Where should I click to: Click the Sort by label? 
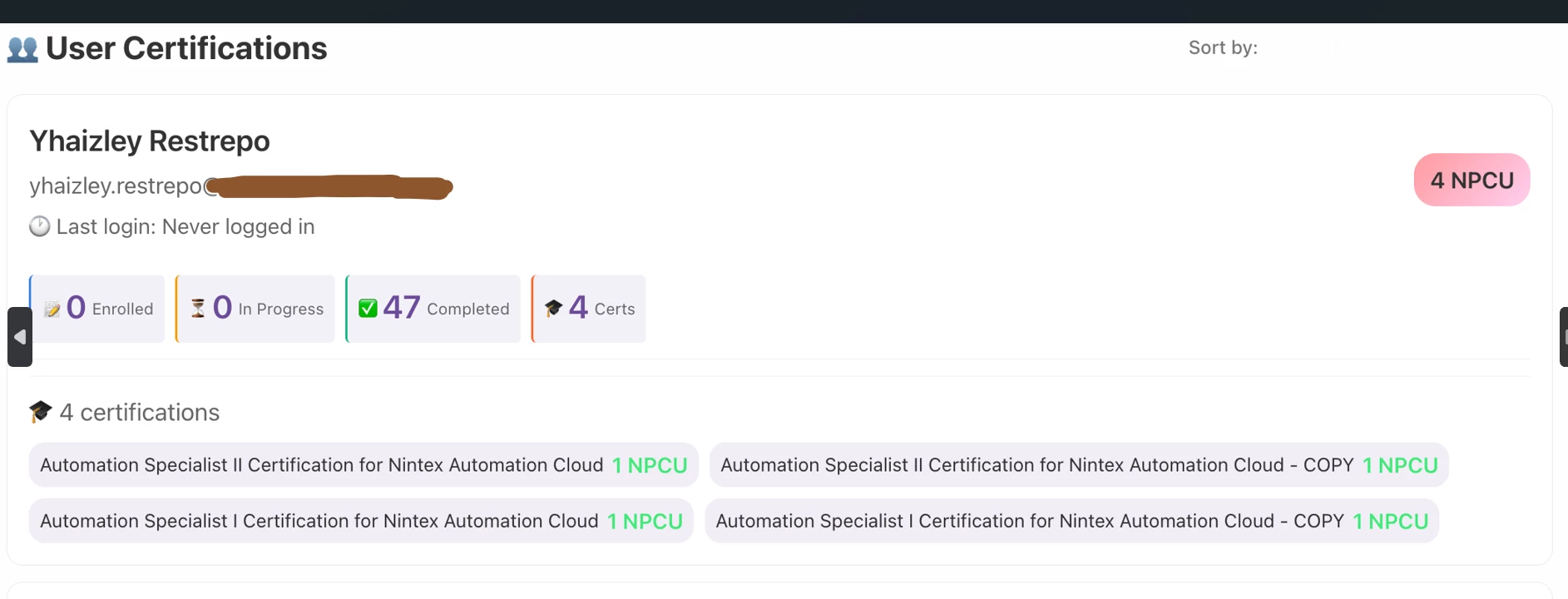[1223, 47]
